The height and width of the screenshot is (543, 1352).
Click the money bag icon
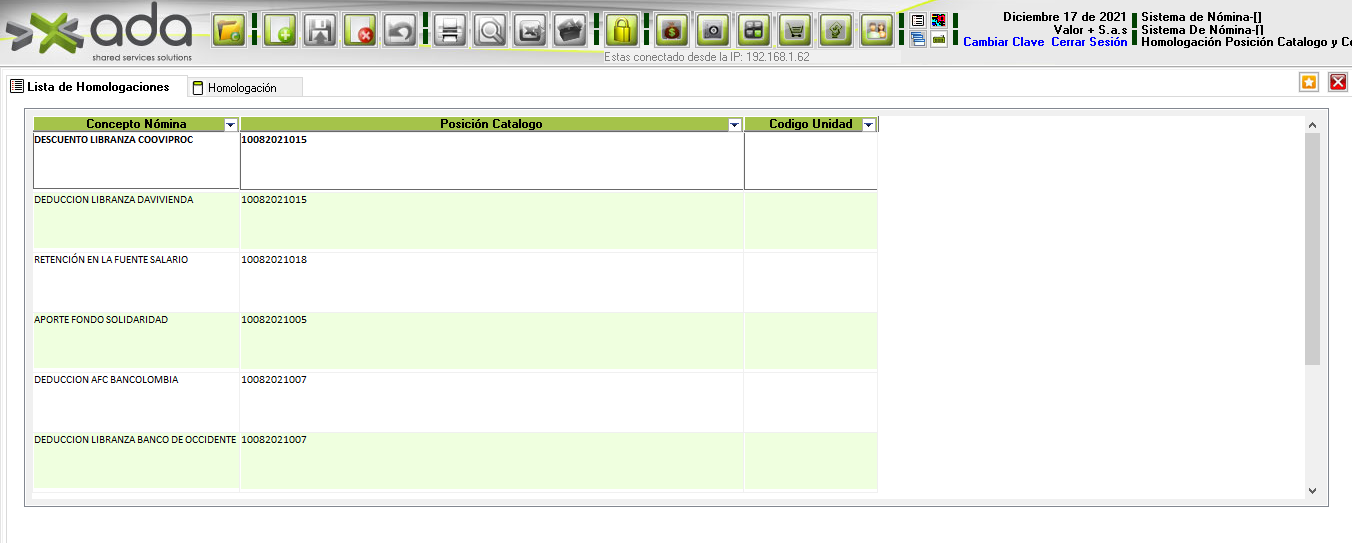click(x=672, y=30)
